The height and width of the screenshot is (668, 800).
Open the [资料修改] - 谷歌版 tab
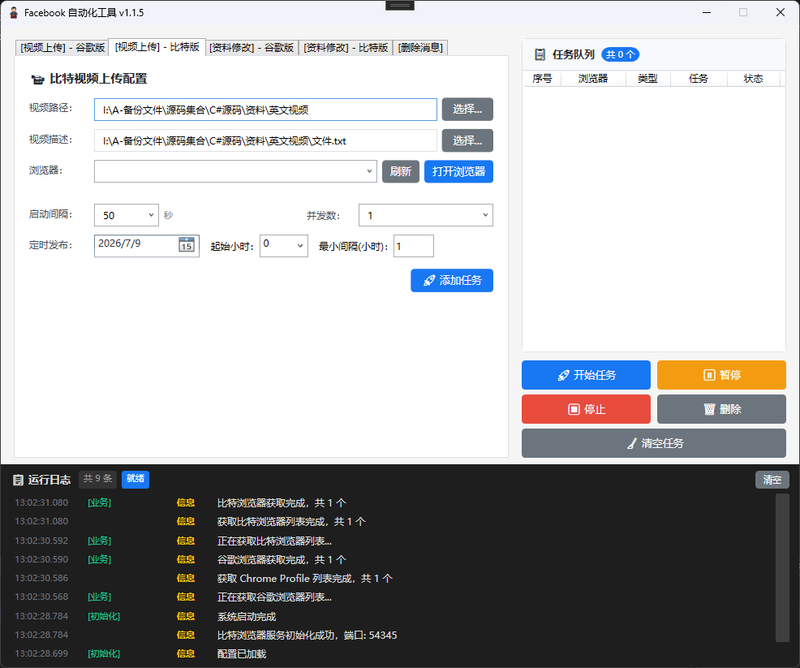(252, 47)
